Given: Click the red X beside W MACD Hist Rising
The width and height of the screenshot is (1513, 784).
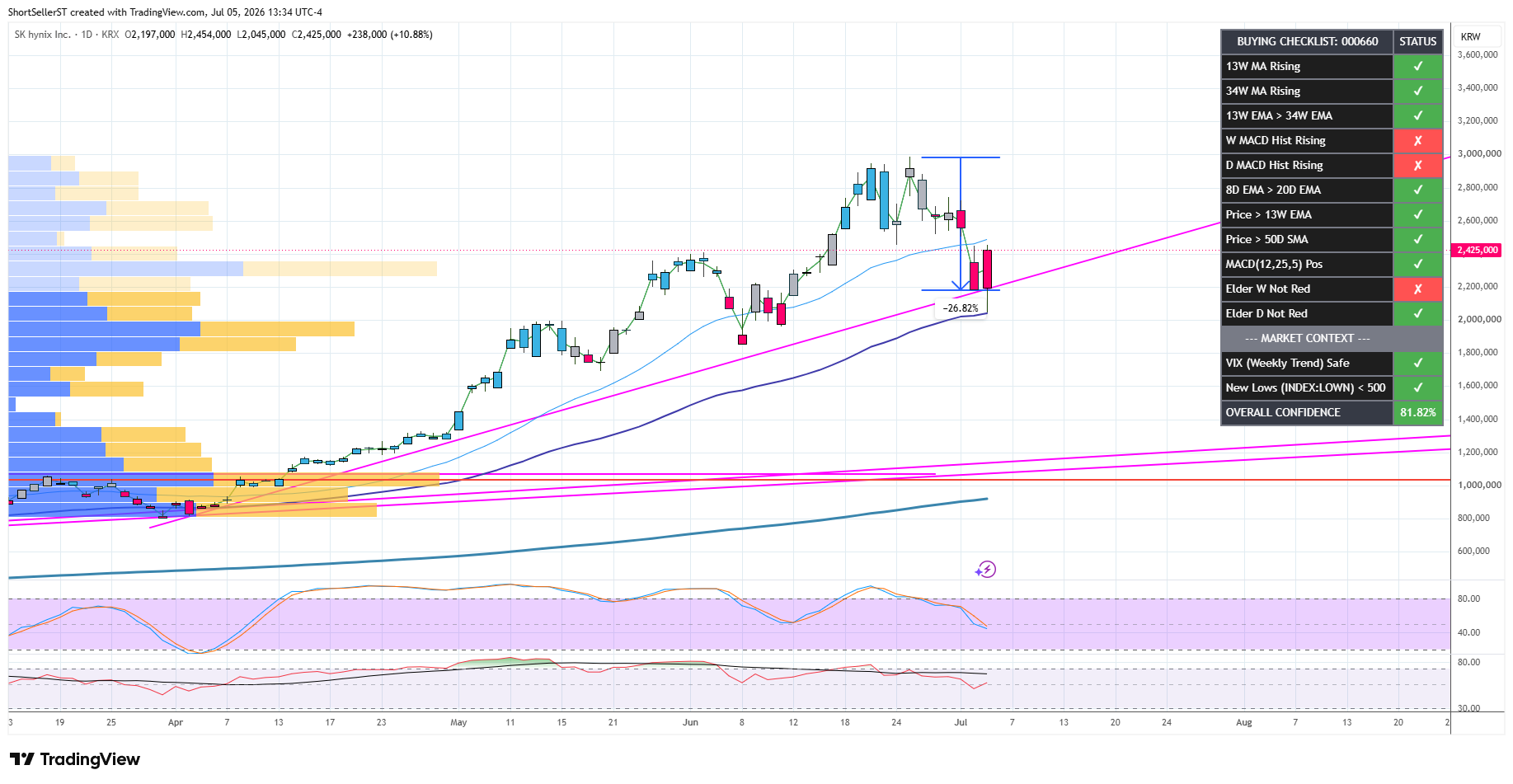Looking at the screenshot, I should [1418, 140].
